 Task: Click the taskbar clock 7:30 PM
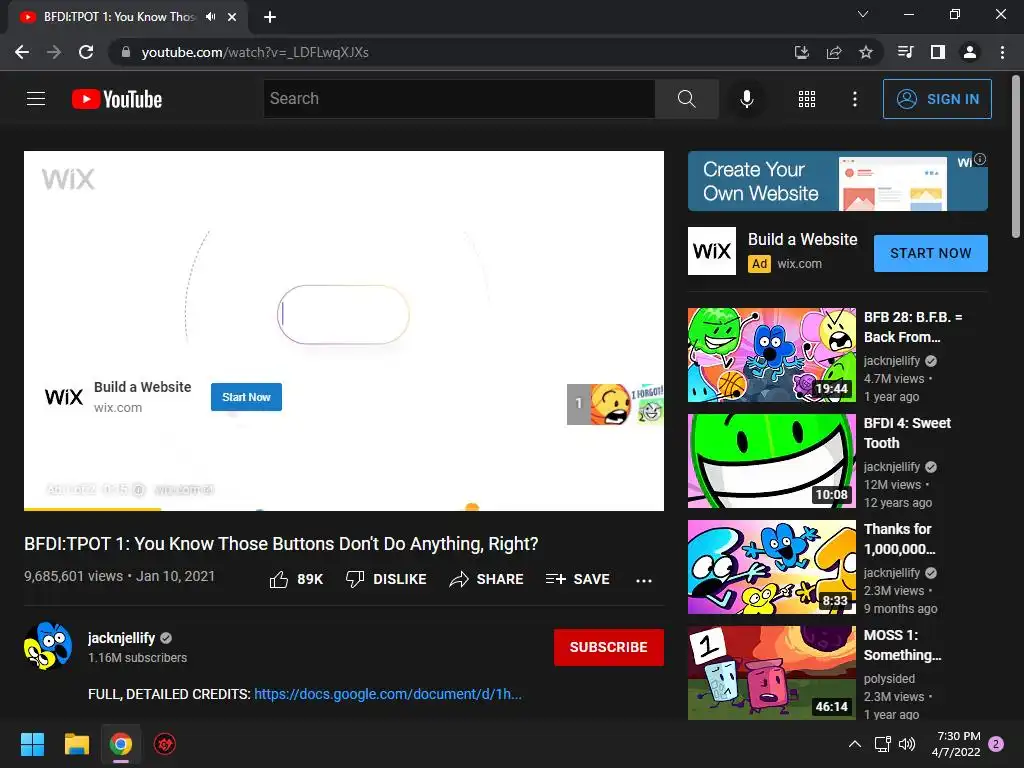coord(956,744)
